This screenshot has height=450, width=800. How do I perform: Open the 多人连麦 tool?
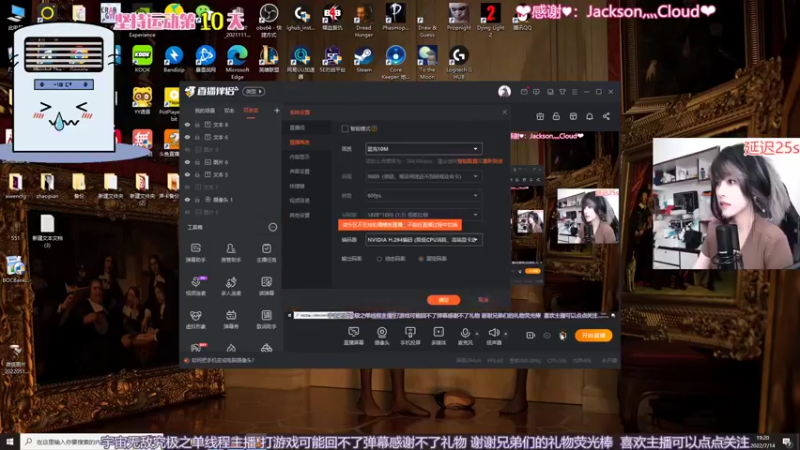pyautogui.click(x=231, y=286)
